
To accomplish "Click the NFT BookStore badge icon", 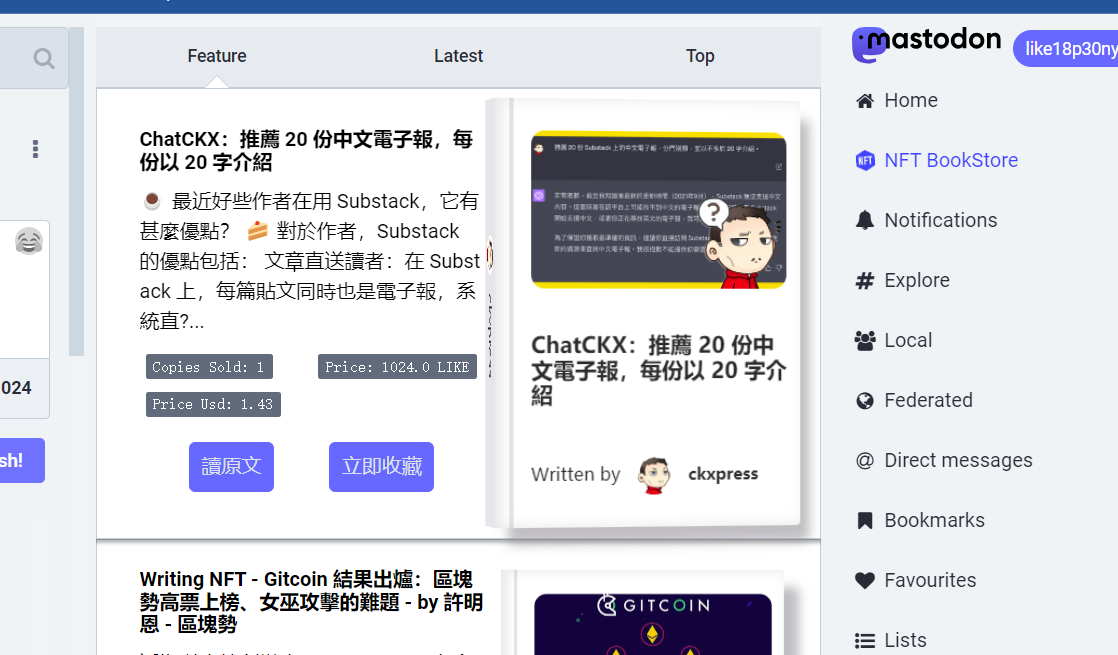I will click(865, 160).
